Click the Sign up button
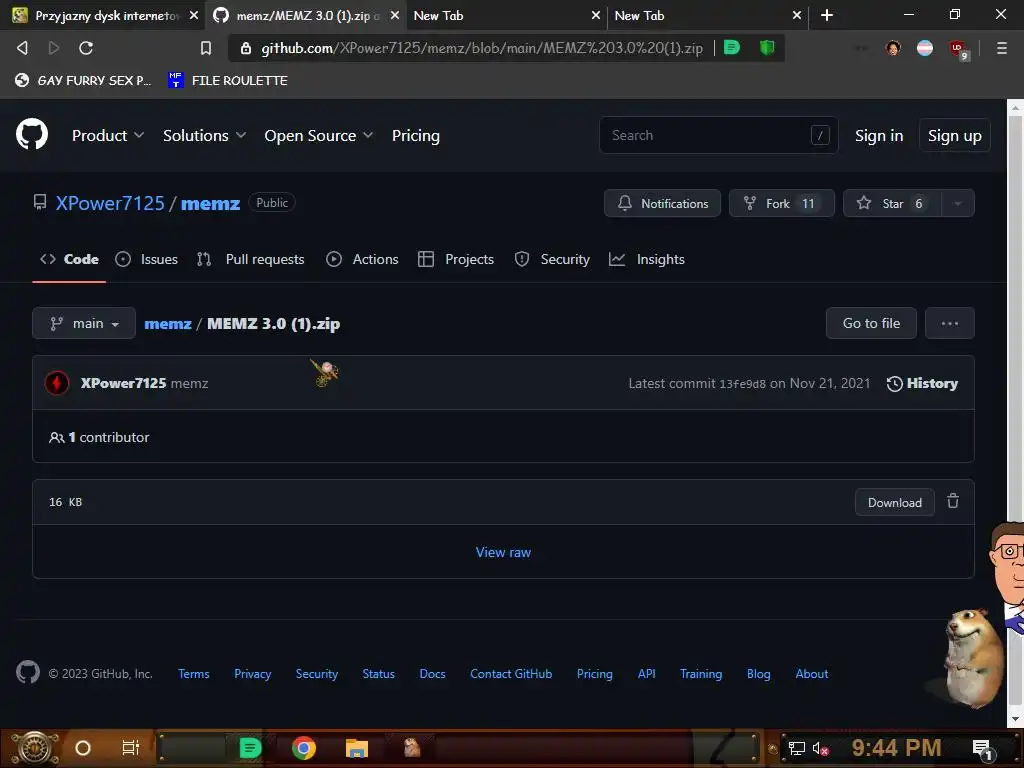The image size is (1024, 768). tap(954, 135)
